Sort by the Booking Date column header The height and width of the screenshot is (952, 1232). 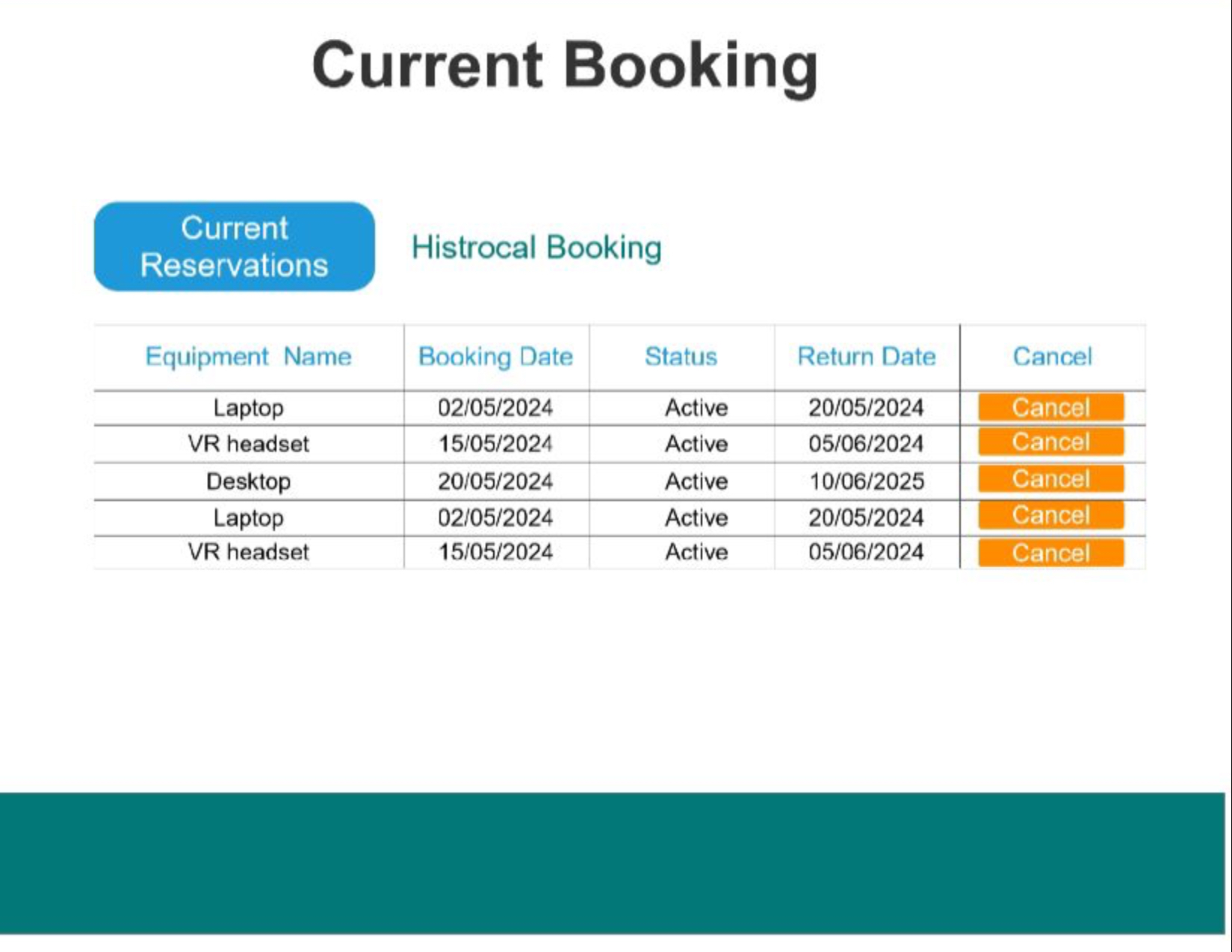[495, 356]
